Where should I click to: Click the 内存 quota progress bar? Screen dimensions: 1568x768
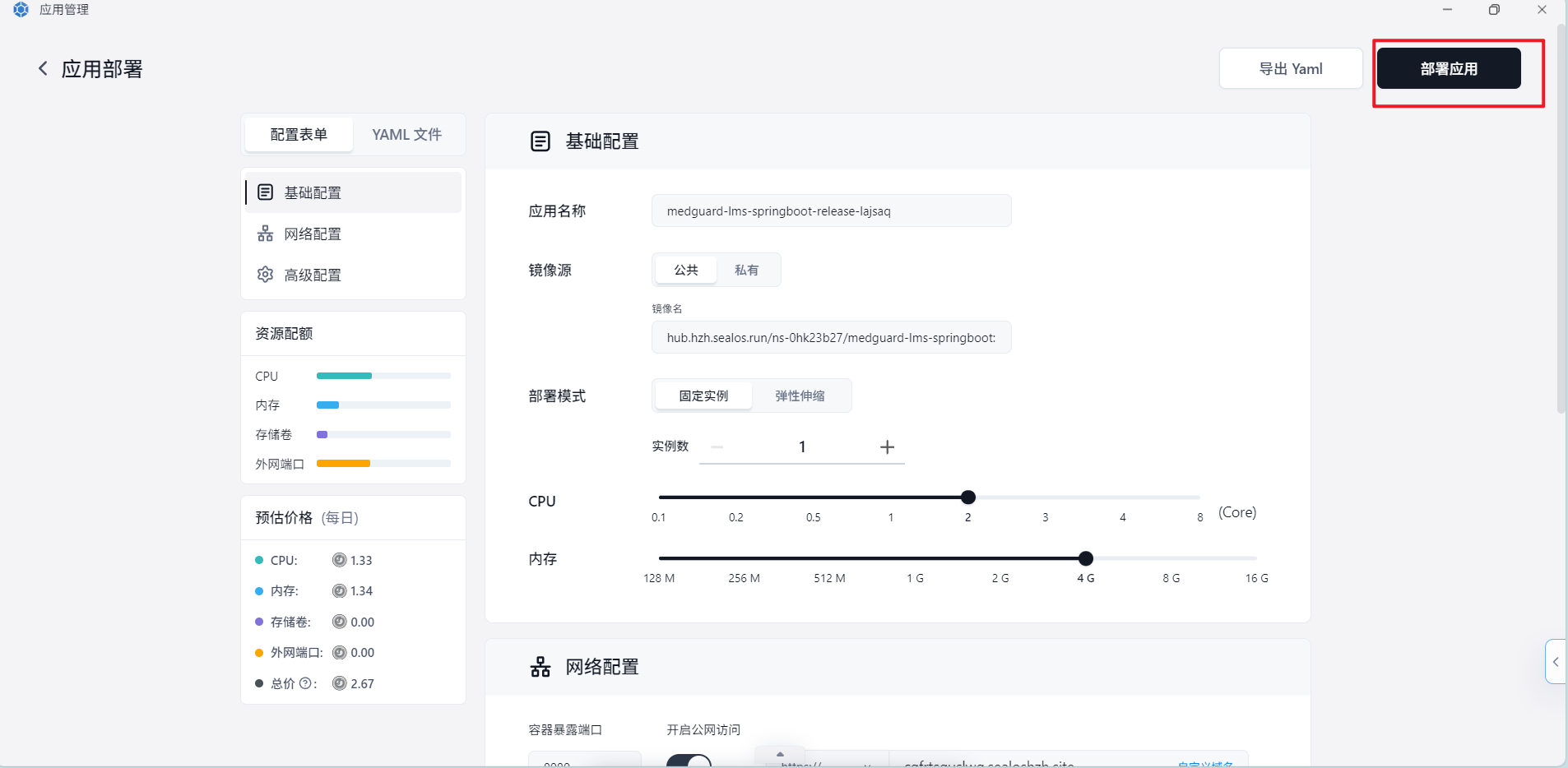point(383,405)
